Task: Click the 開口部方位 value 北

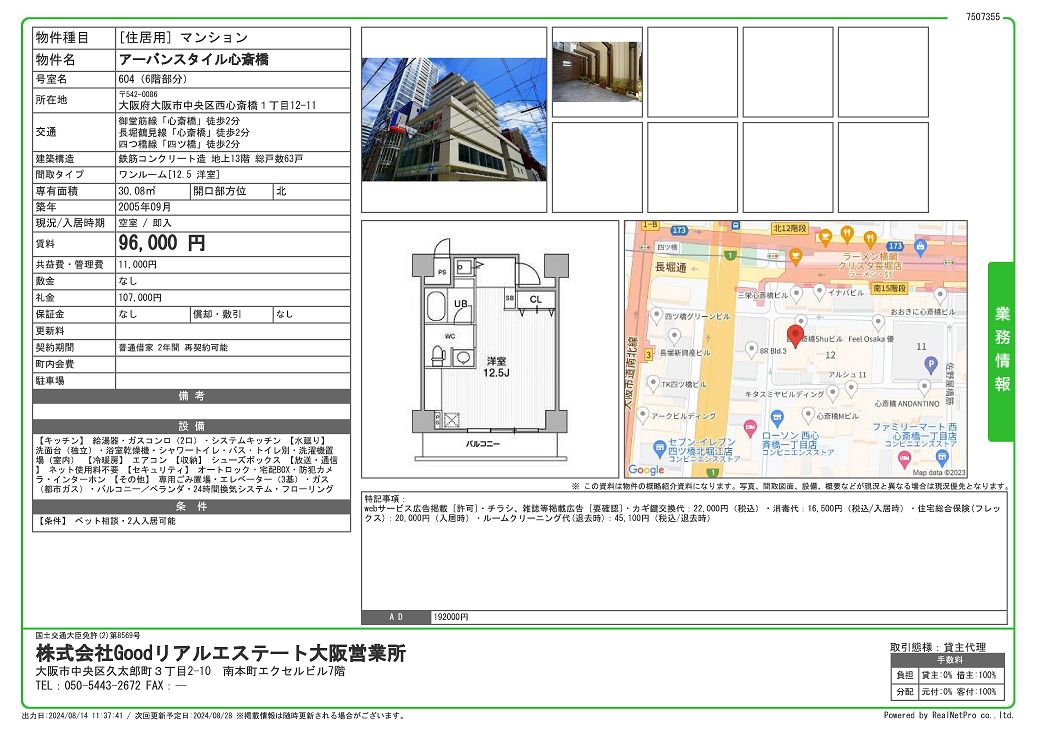Action: (x=281, y=191)
